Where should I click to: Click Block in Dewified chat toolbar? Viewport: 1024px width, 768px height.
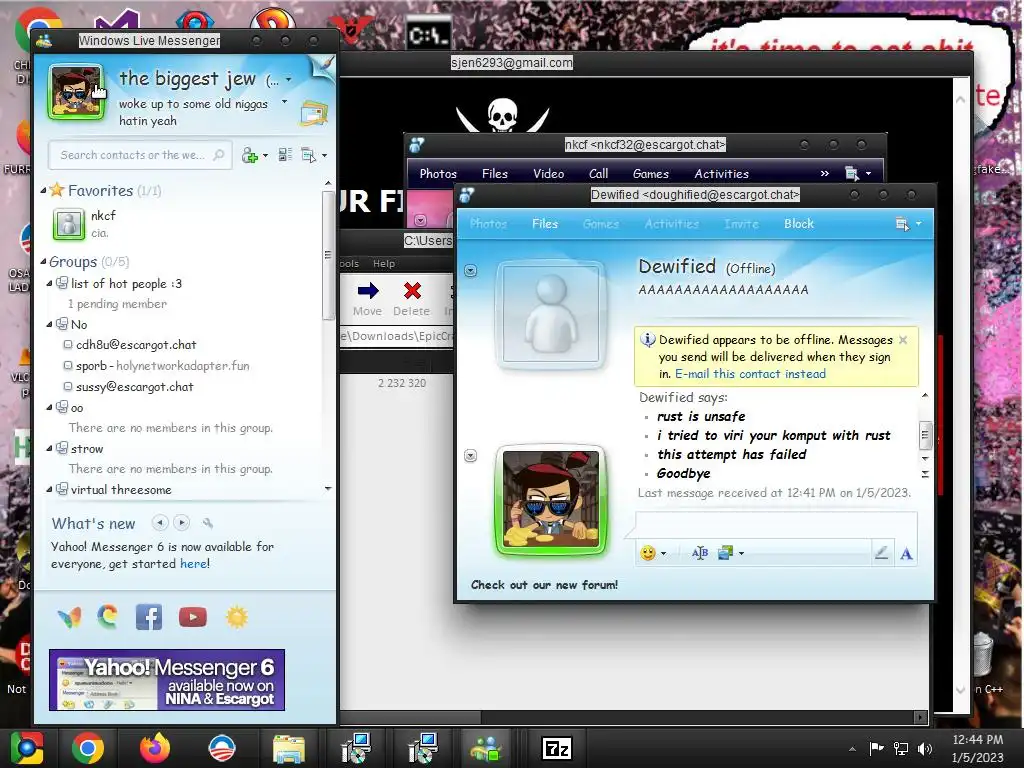pos(799,223)
